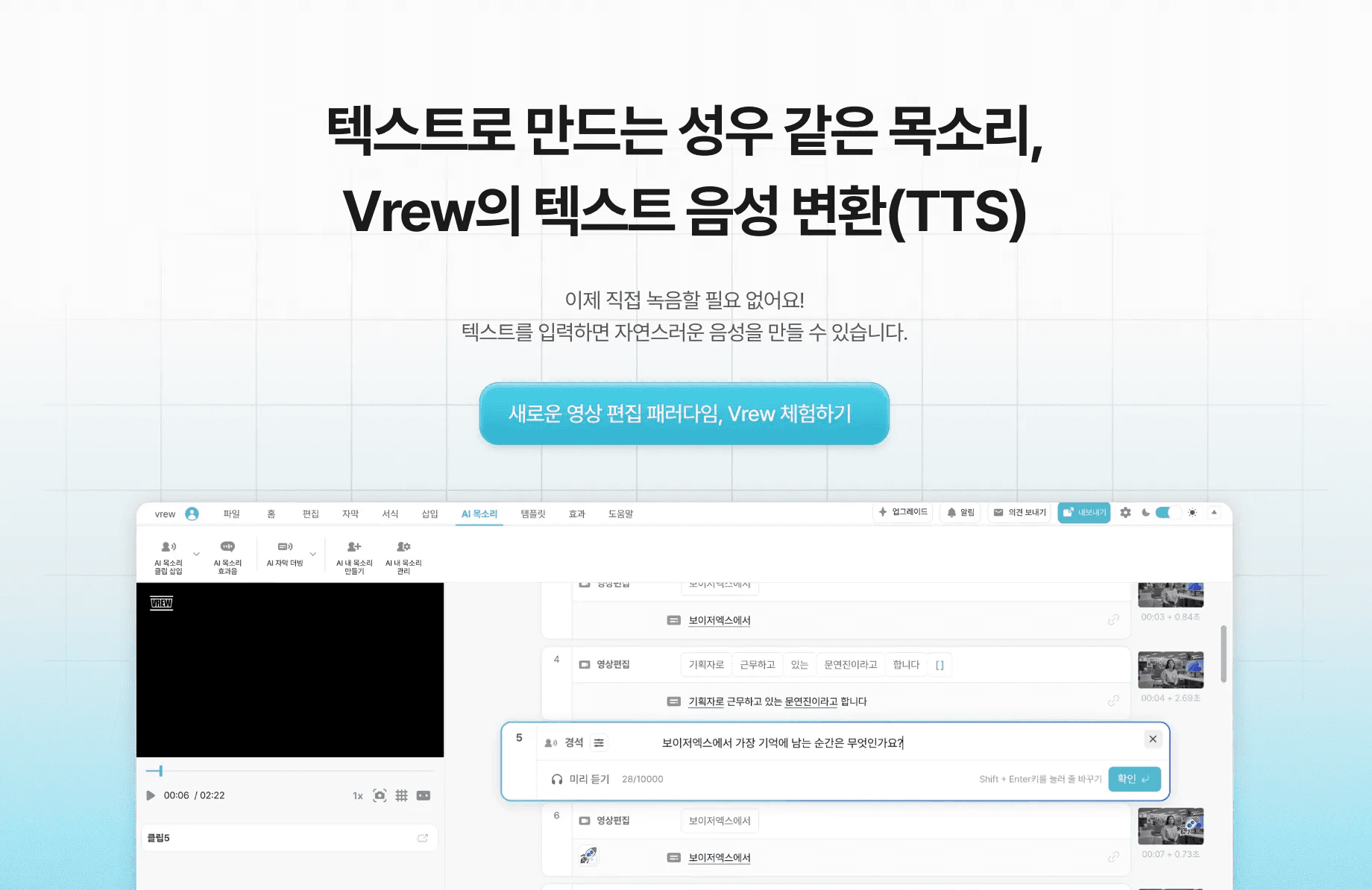Select word chip '보이저엑스에서' in clip 6
1372x890 pixels.
pos(720,821)
